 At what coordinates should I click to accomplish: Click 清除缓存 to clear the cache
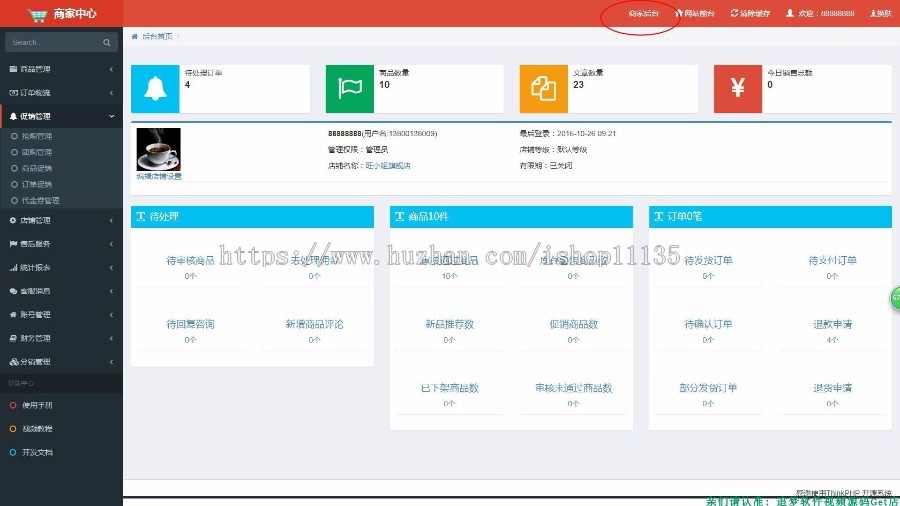[750, 14]
